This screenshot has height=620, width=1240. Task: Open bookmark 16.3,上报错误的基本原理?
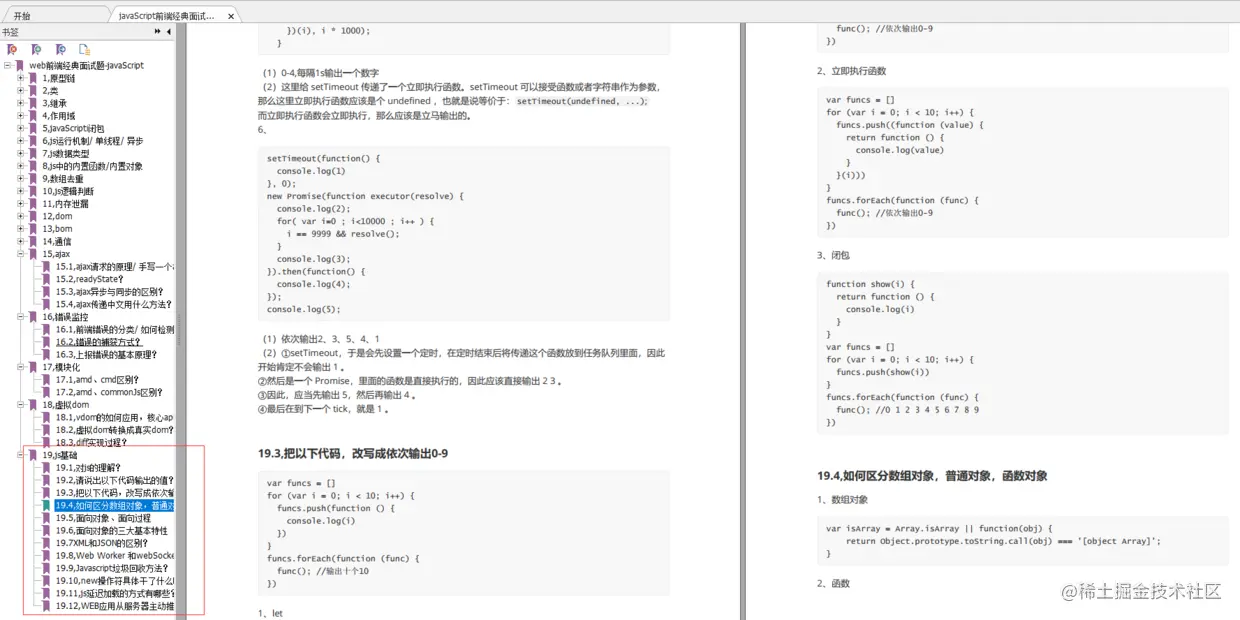coord(106,354)
